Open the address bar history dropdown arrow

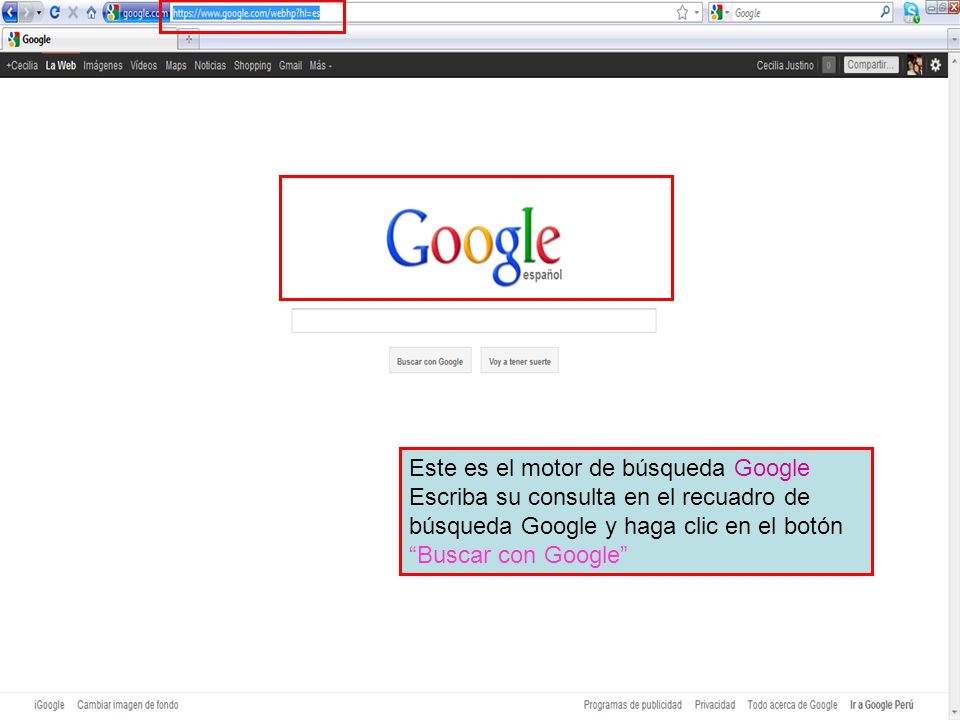(697, 13)
